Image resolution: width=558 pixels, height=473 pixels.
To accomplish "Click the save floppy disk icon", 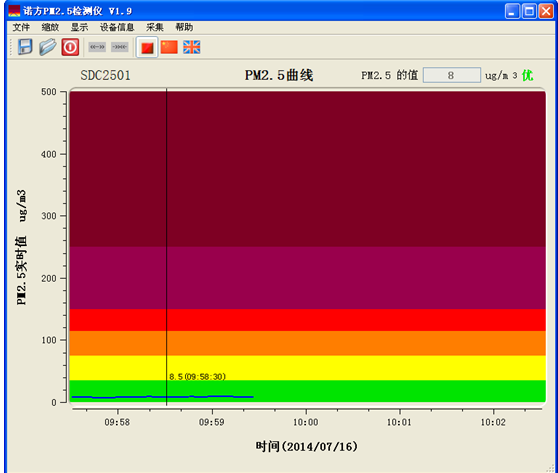I will [25, 47].
